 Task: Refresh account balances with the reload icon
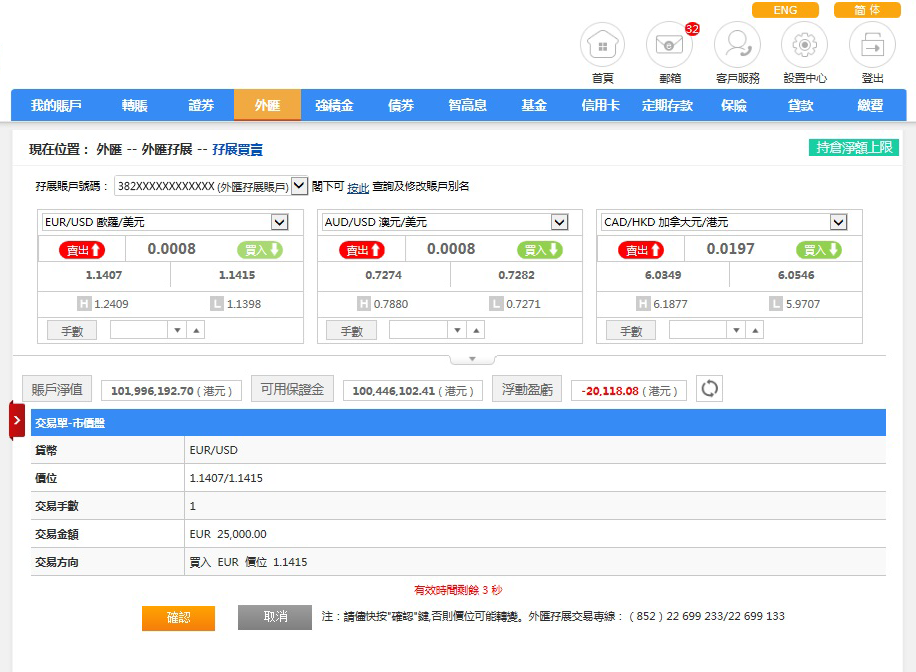[x=709, y=389]
